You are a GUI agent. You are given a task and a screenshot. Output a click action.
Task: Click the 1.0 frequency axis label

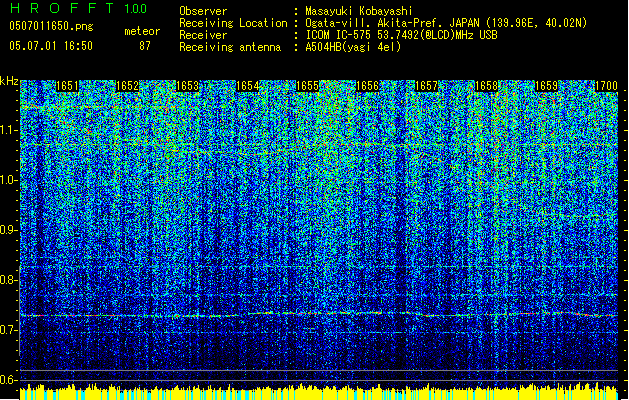pyautogui.click(x=9, y=180)
